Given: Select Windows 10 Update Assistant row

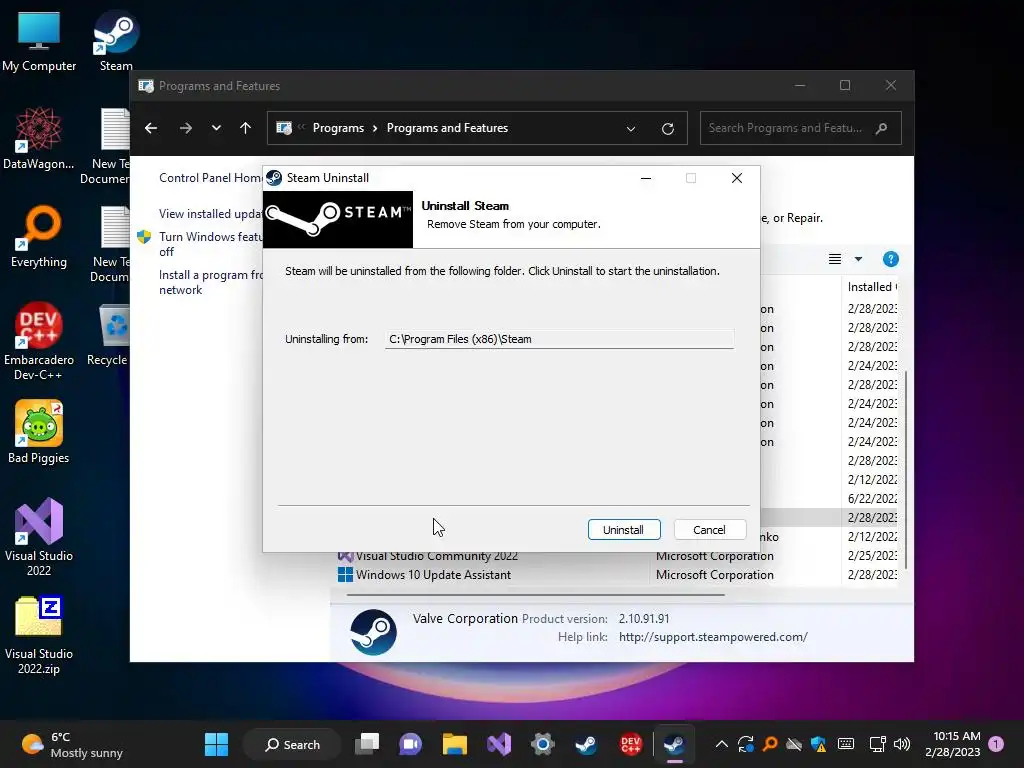Looking at the screenshot, I should (617, 575).
